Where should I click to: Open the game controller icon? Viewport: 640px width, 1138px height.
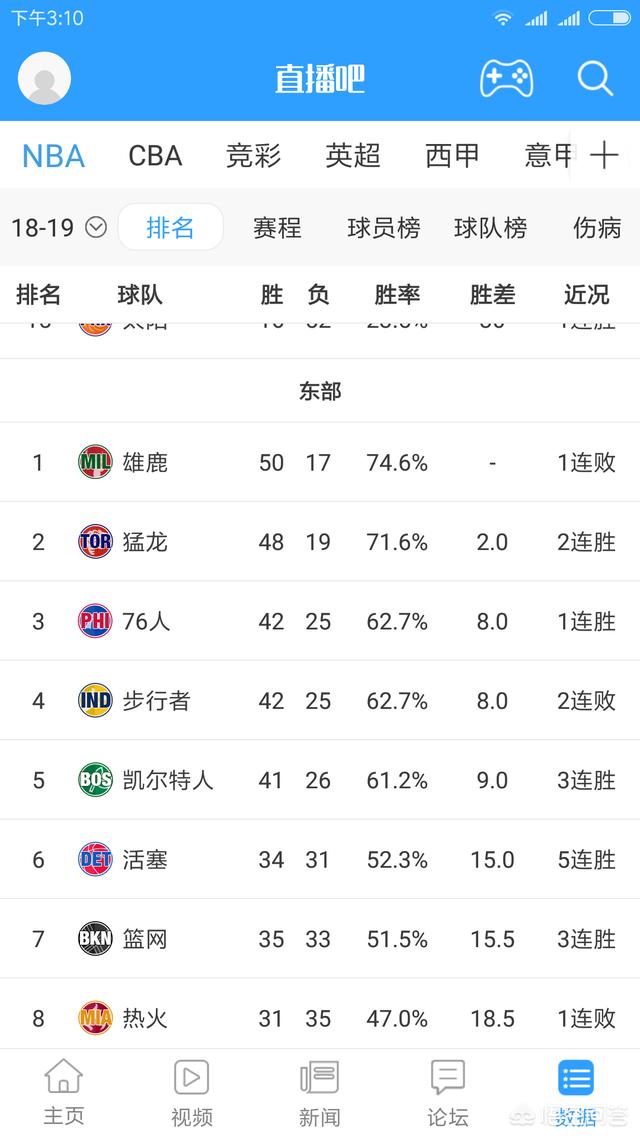pos(506,78)
